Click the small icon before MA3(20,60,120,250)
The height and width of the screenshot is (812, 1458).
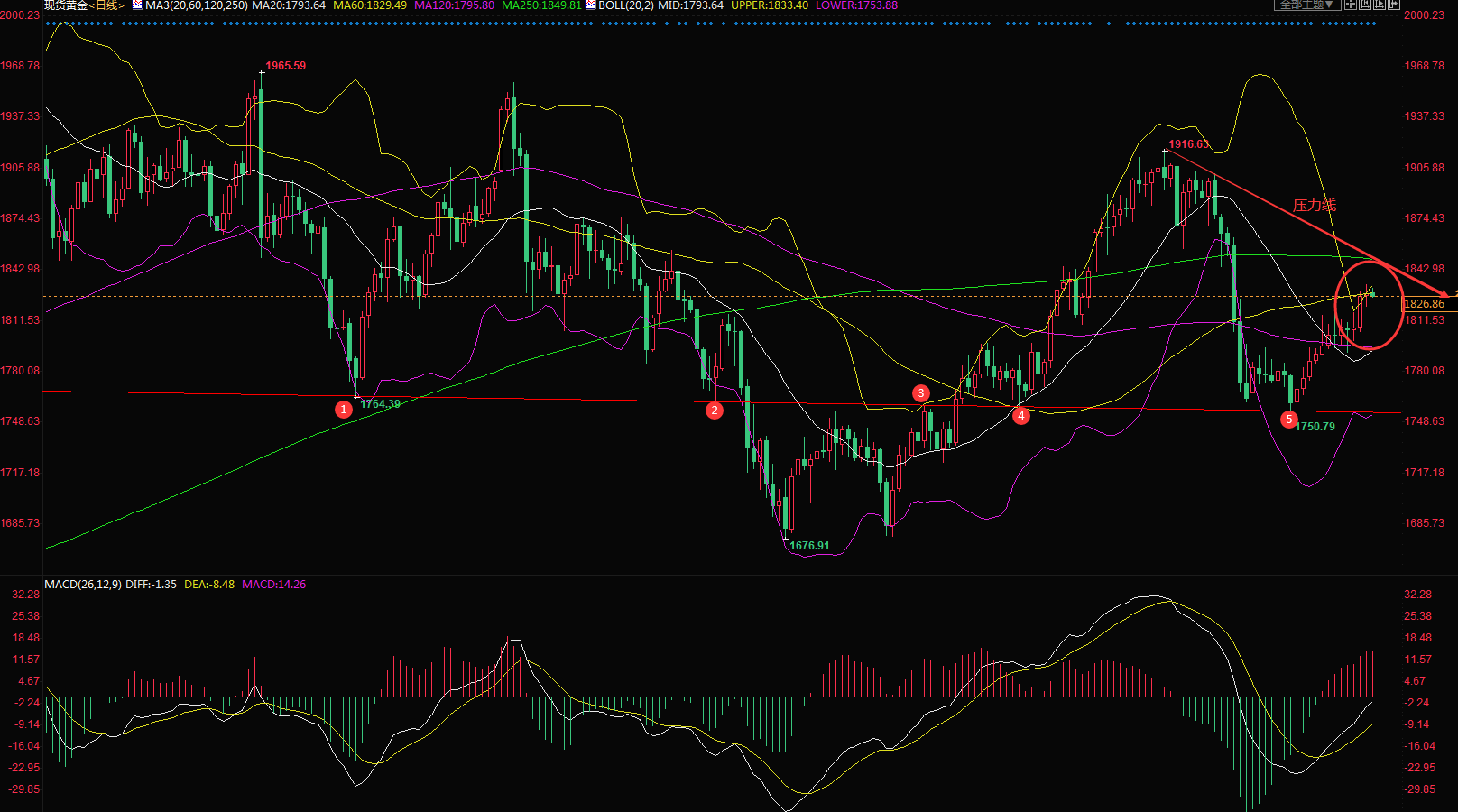tap(137, 5)
